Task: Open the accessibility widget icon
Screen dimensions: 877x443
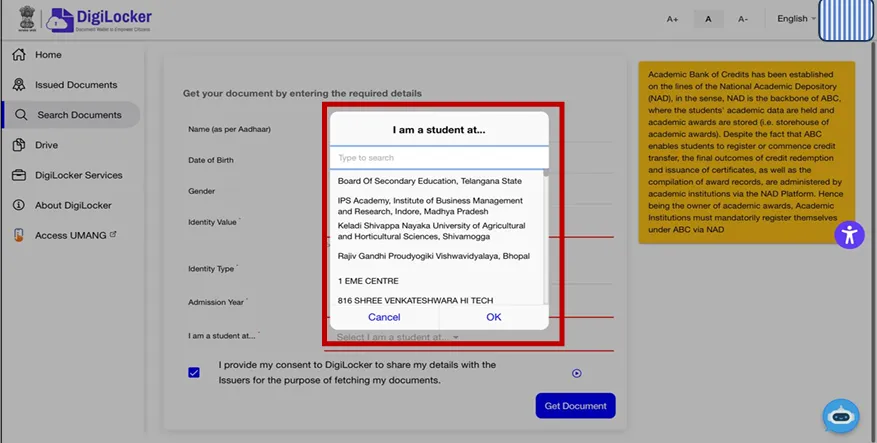Action: click(x=849, y=235)
